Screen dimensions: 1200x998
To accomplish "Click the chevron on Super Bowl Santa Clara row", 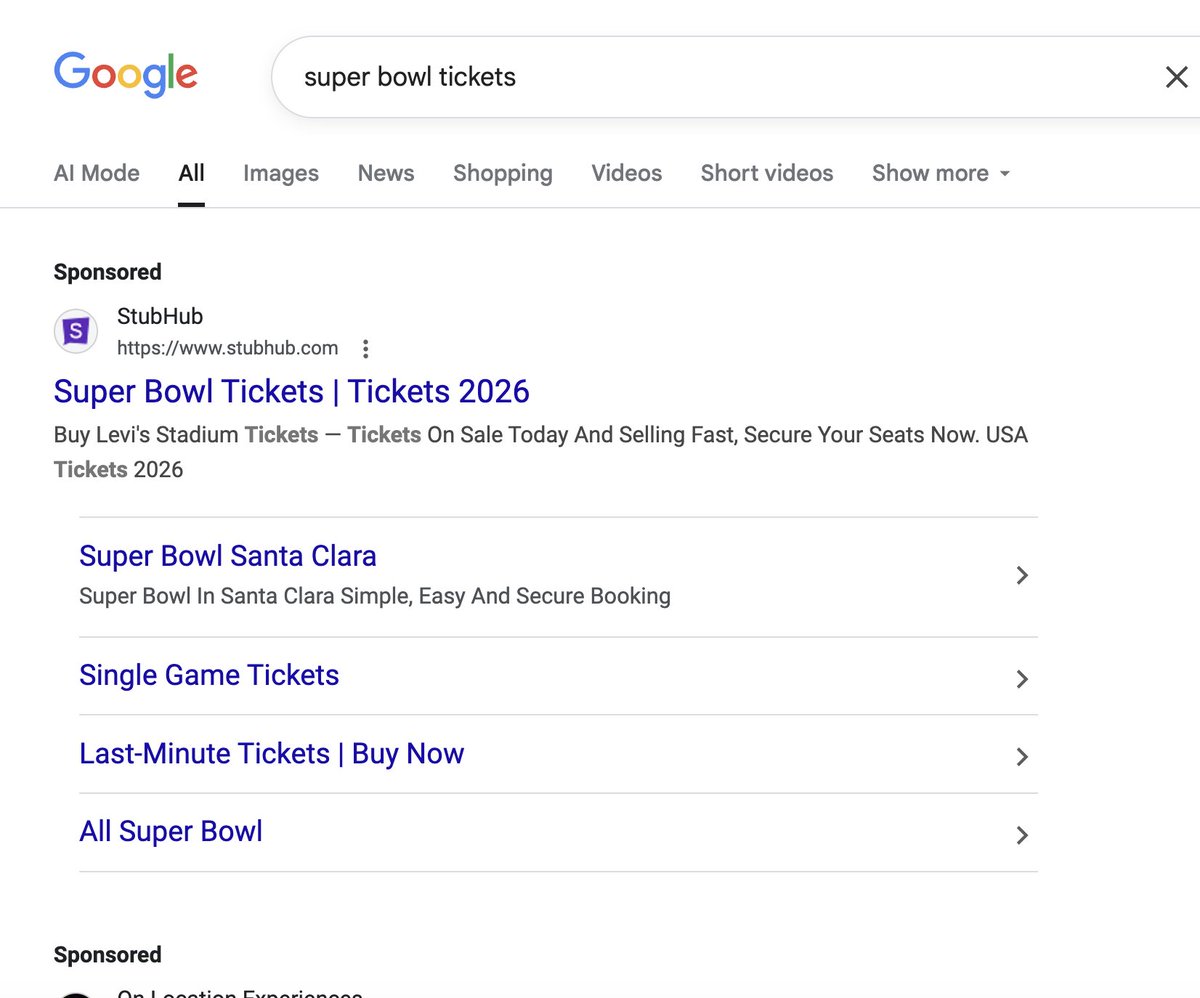I will 1022,576.
